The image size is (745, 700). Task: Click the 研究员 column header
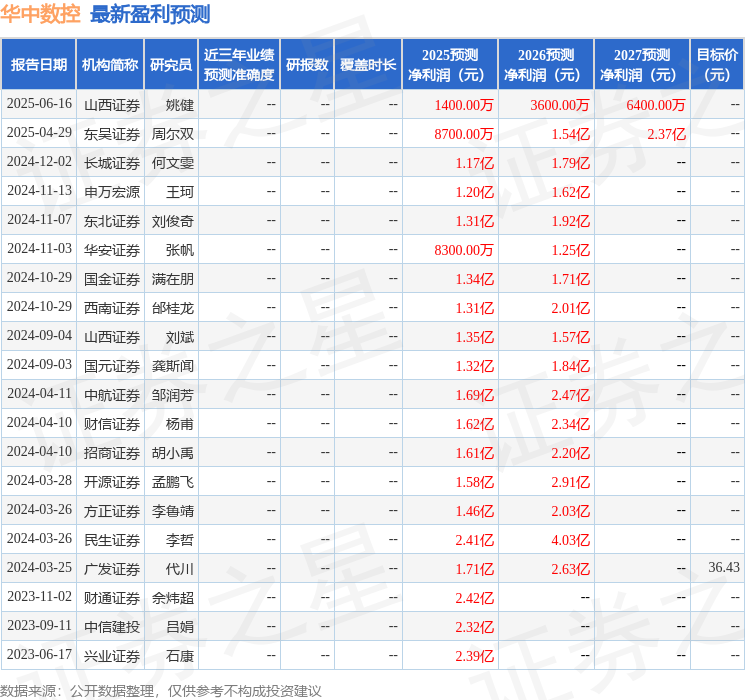[171, 65]
